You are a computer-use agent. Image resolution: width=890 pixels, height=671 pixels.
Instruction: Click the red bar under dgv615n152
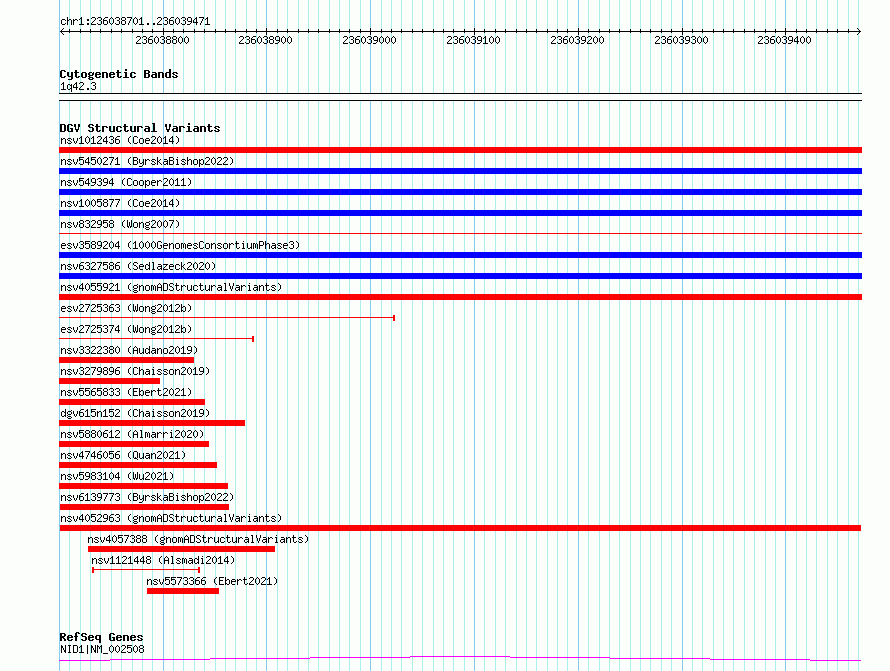pos(152,423)
